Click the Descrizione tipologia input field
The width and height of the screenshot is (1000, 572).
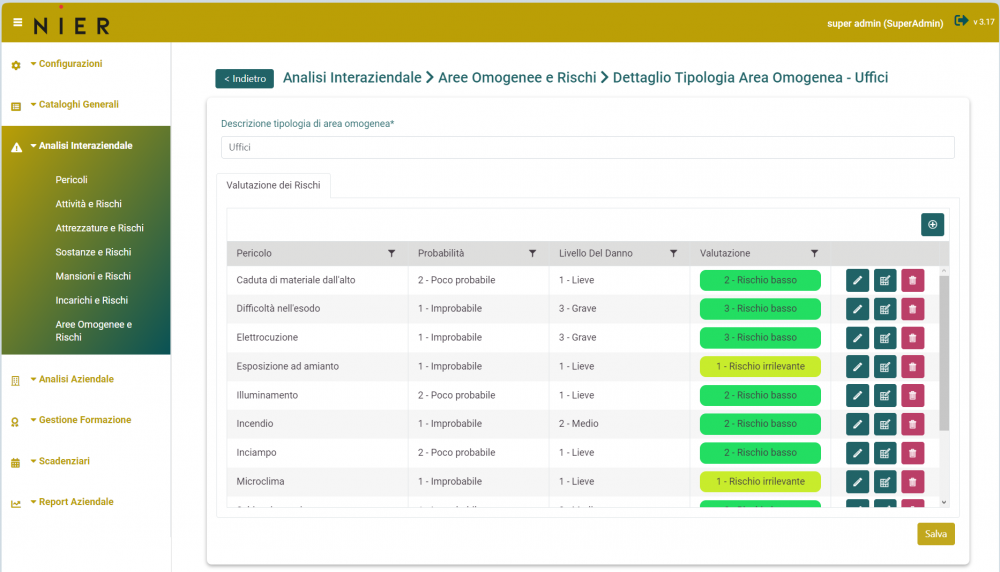click(587, 147)
